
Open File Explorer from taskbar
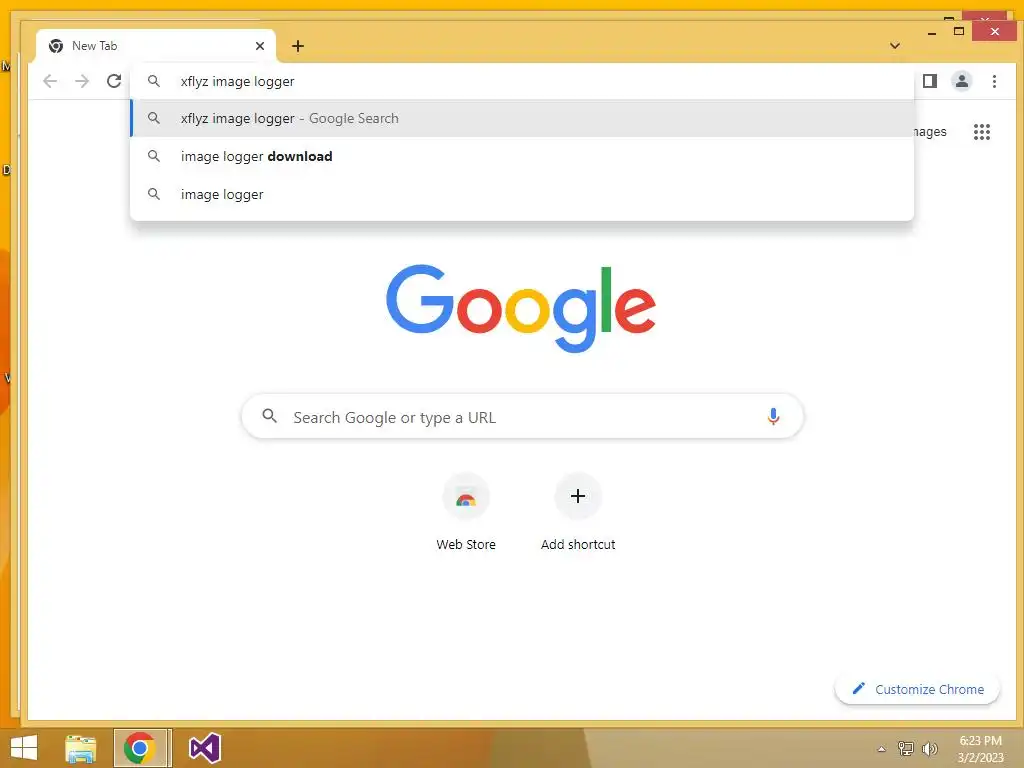coord(80,748)
